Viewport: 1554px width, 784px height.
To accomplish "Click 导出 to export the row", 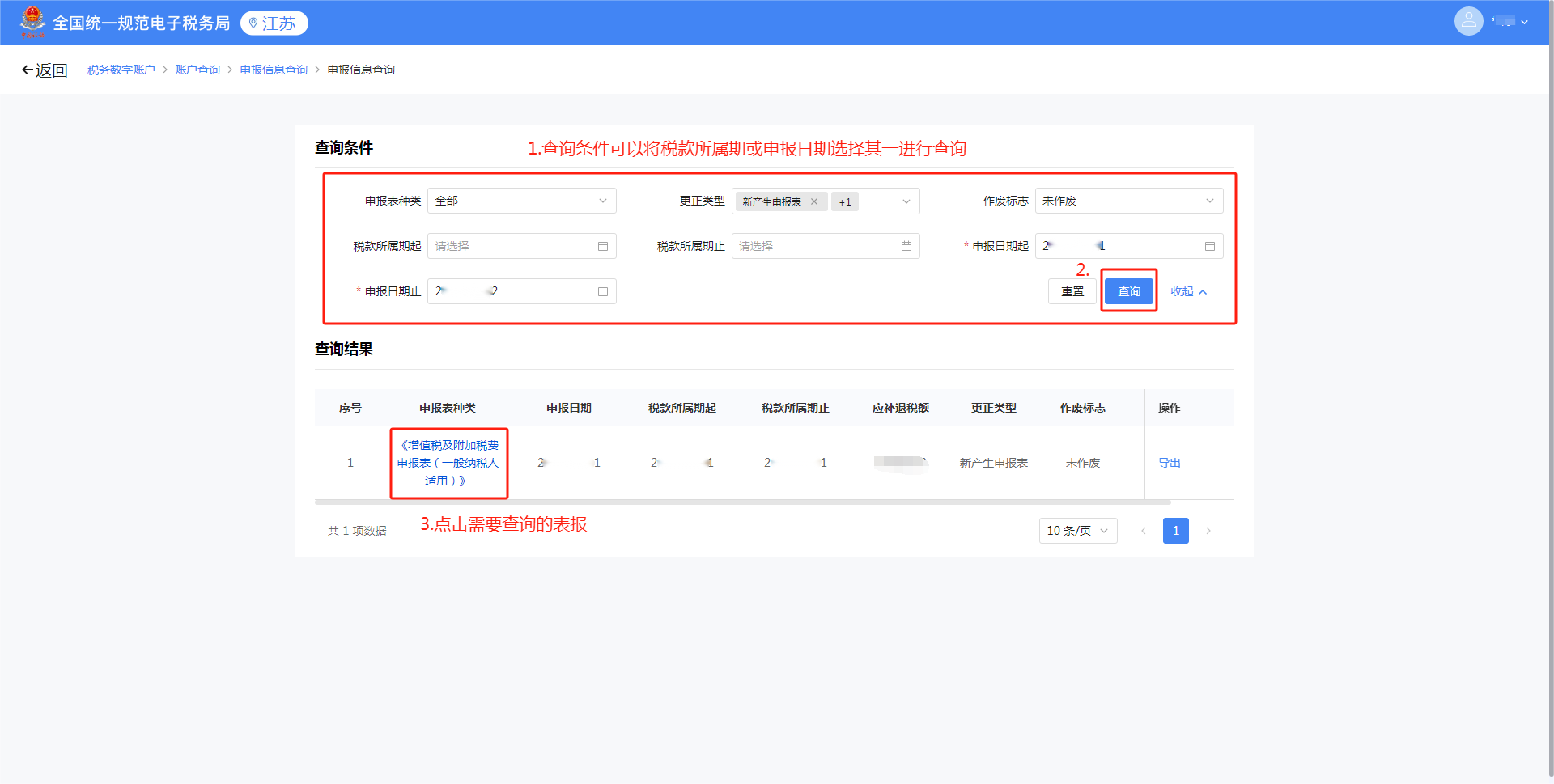I will 1169,463.
